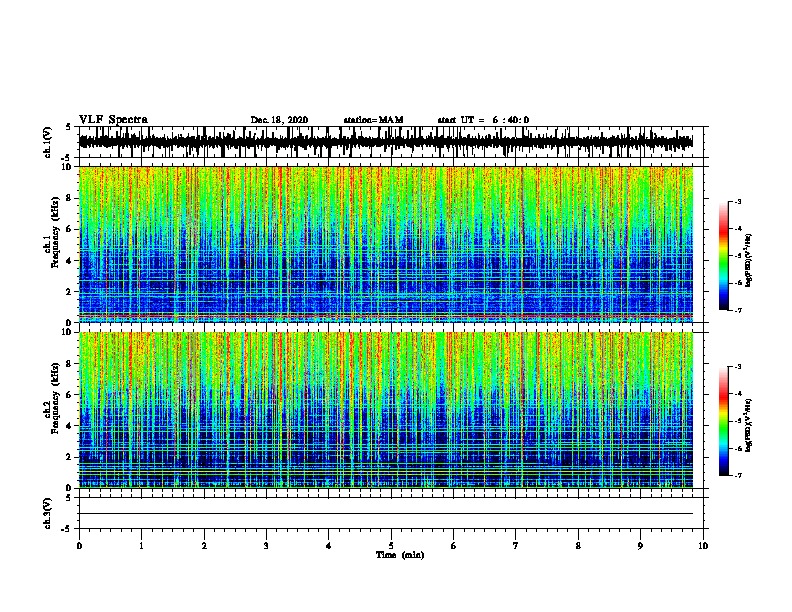792x612 pixels.
Task: Click inside the ch.2 spectrogram plot
Action: click(x=386, y=410)
